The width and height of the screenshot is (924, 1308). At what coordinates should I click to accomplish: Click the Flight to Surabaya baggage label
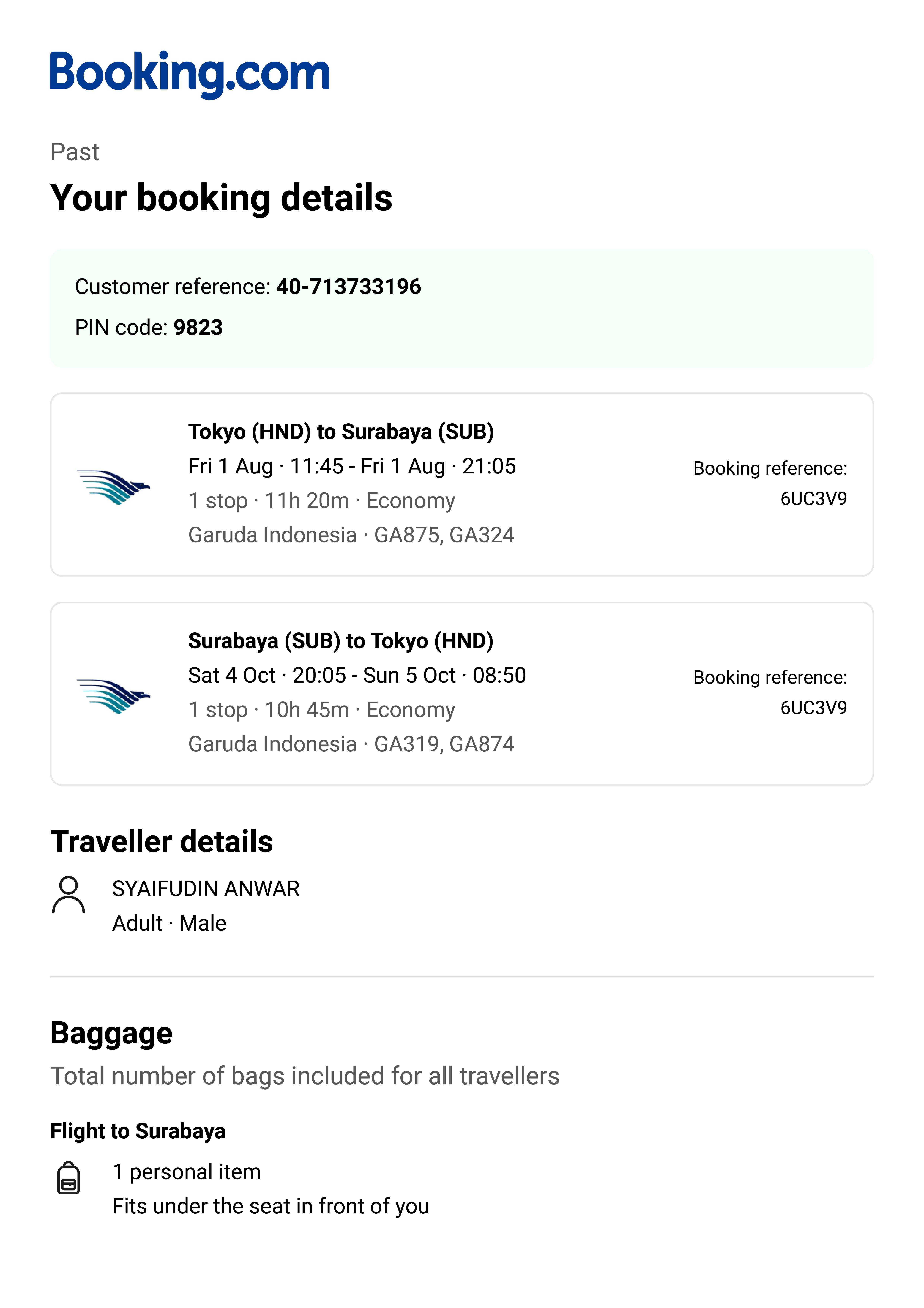coord(138,1131)
